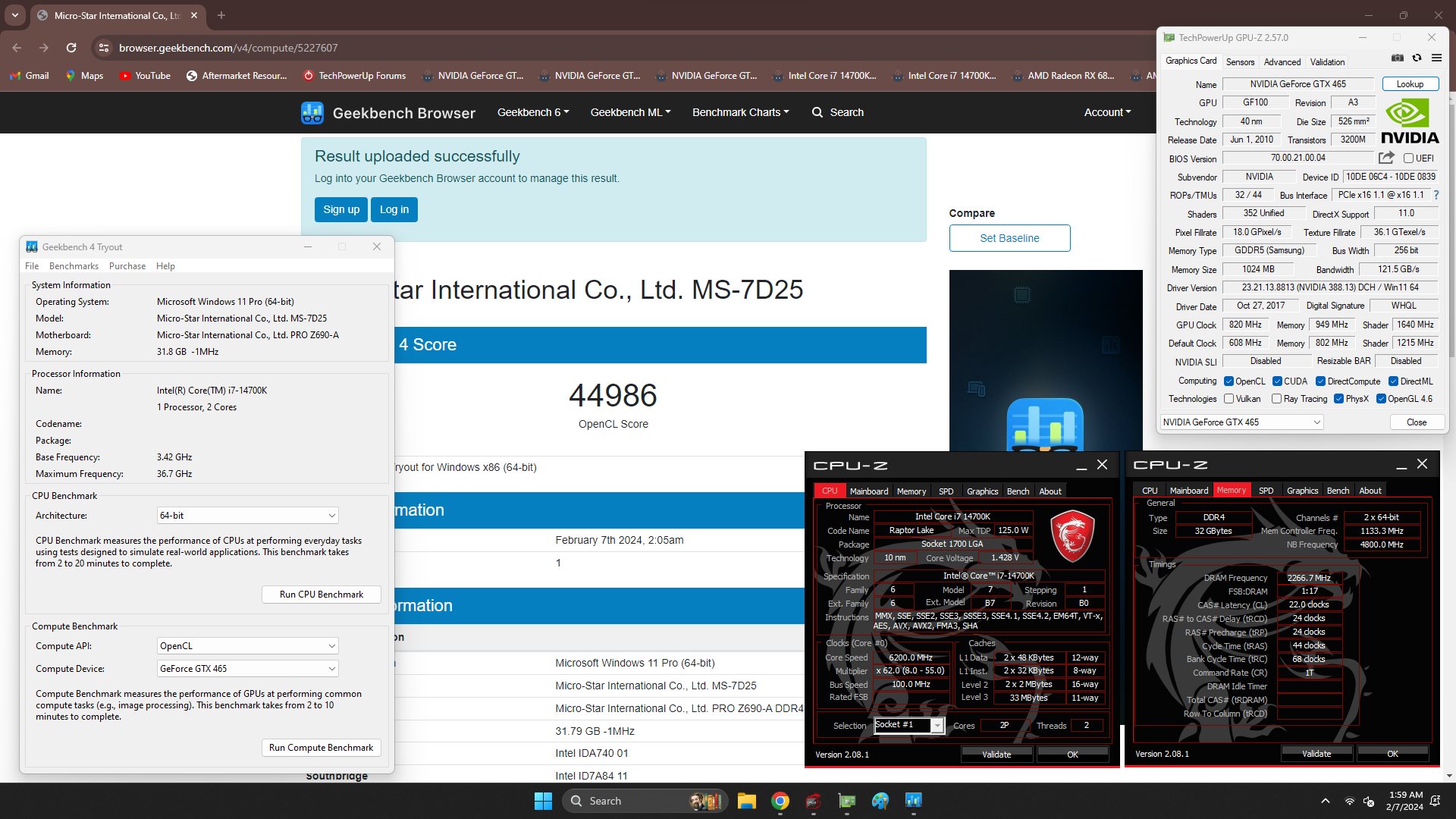Viewport: 1456px width, 819px height.
Task: Open the Architecture 64-bit dropdown
Action: [247, 516]
